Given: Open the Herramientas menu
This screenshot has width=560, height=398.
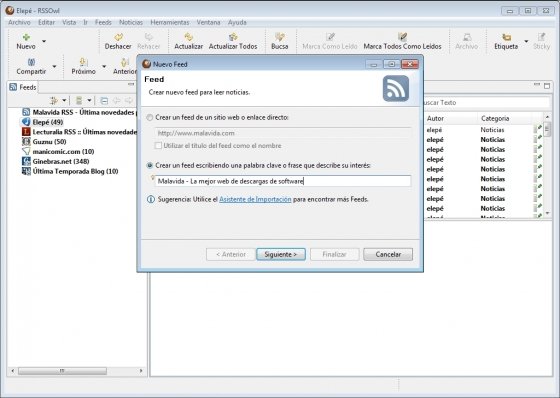Looking at the screenshot, I should 170,22.
